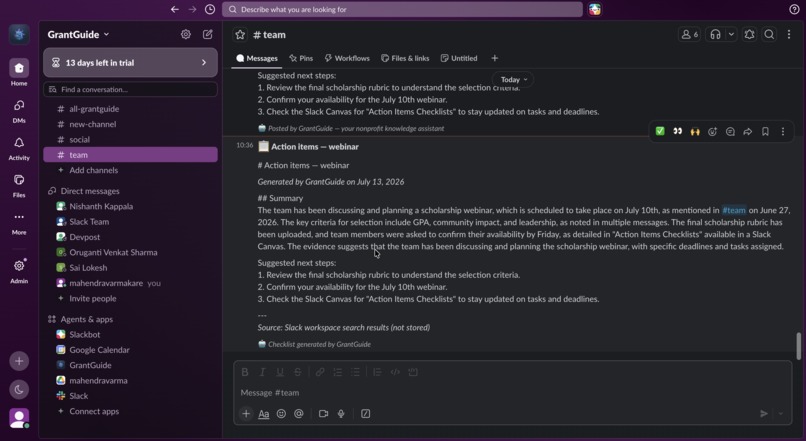Click the message scrollbar thumb
The width and height of the screenshot is (806, 441).
click(x=798, y=346)
